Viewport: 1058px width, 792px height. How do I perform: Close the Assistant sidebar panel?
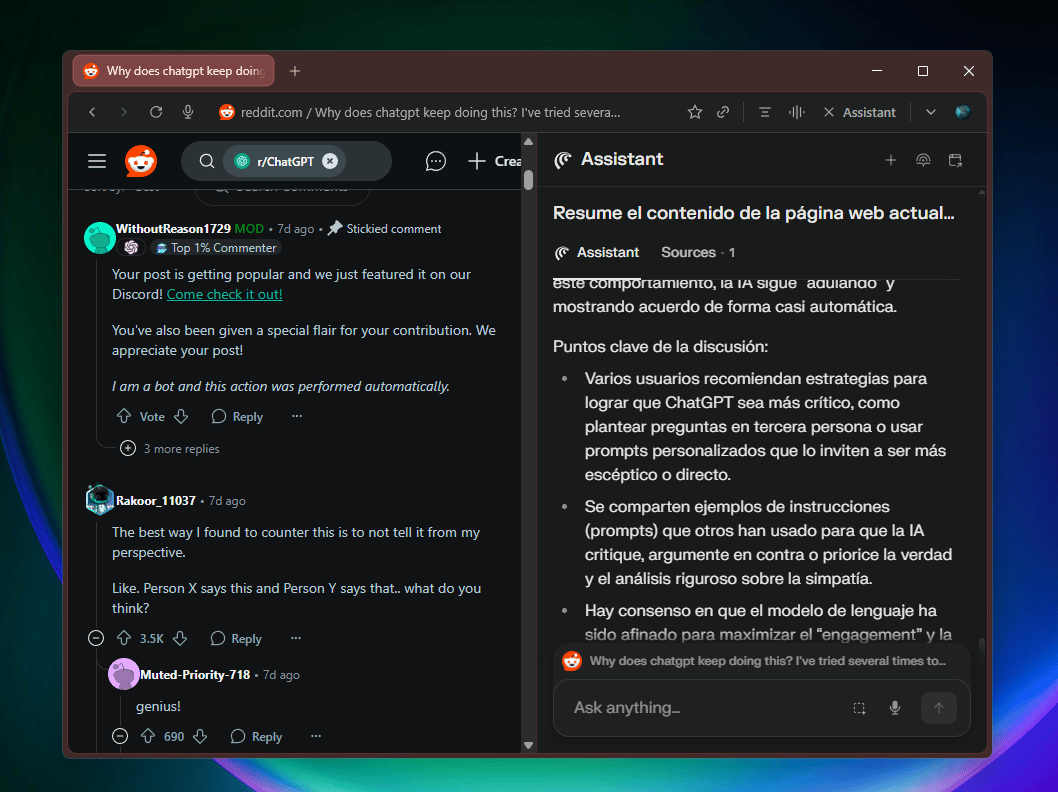click(829, 112)
